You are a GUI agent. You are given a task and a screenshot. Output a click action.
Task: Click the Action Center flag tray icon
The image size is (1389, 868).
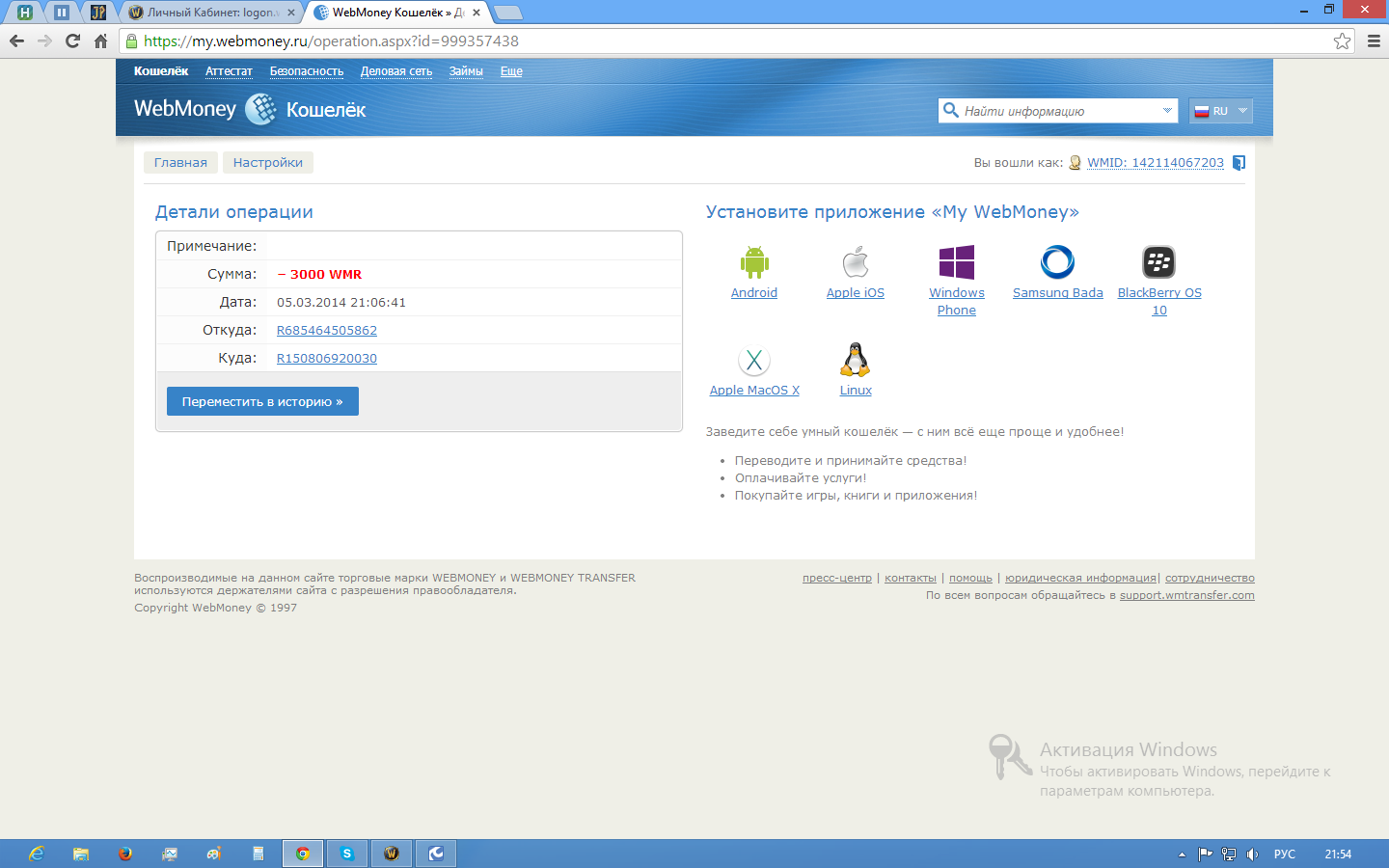(x=1205, y=854)
